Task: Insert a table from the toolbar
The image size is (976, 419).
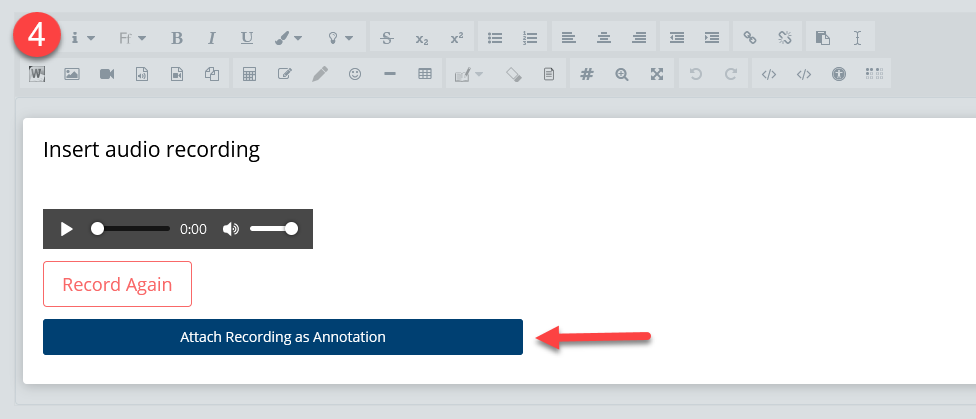Action: click(x=424, y=74)
